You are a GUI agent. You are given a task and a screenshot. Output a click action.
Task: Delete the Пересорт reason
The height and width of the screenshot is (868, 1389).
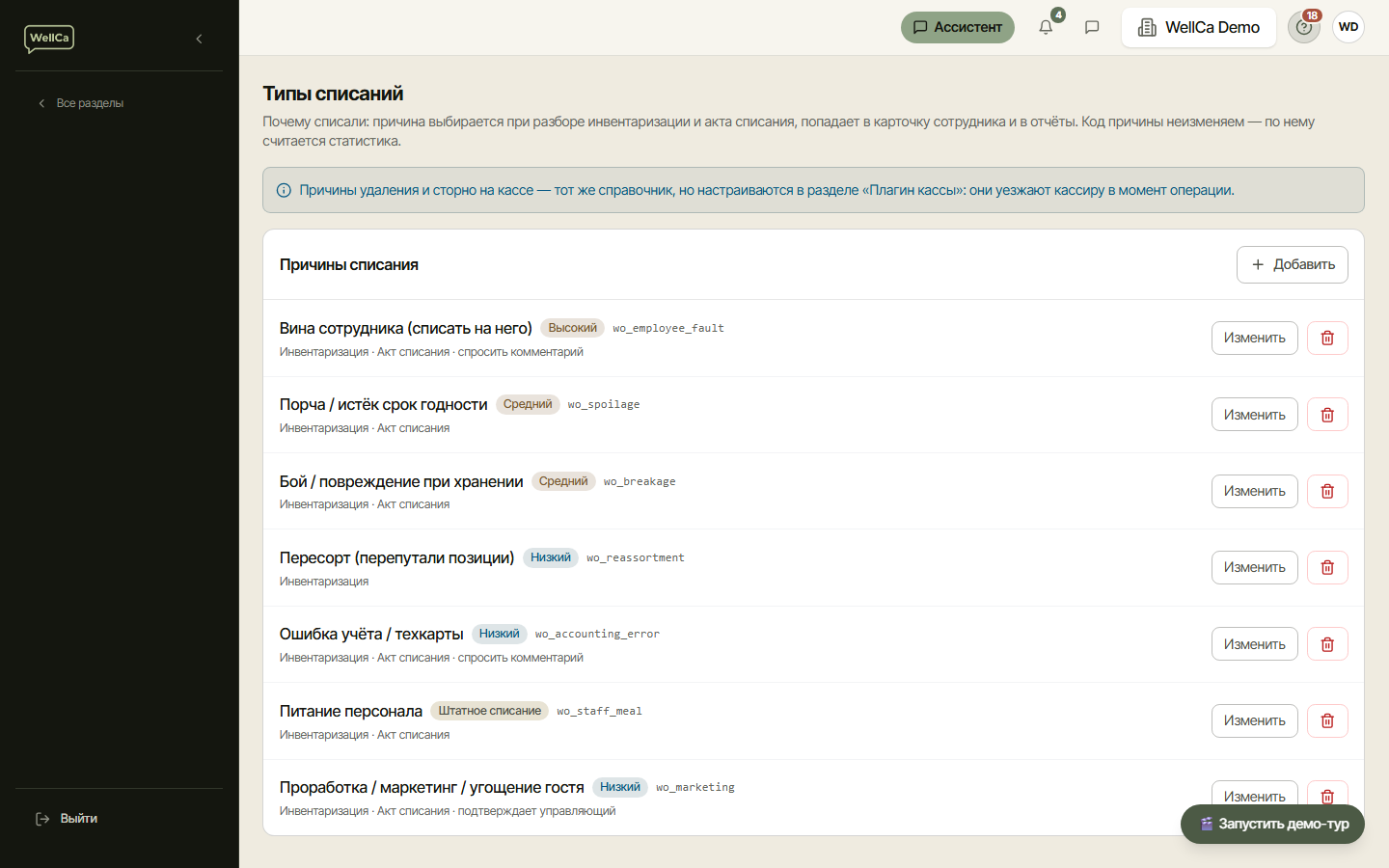coord(1327,567)
